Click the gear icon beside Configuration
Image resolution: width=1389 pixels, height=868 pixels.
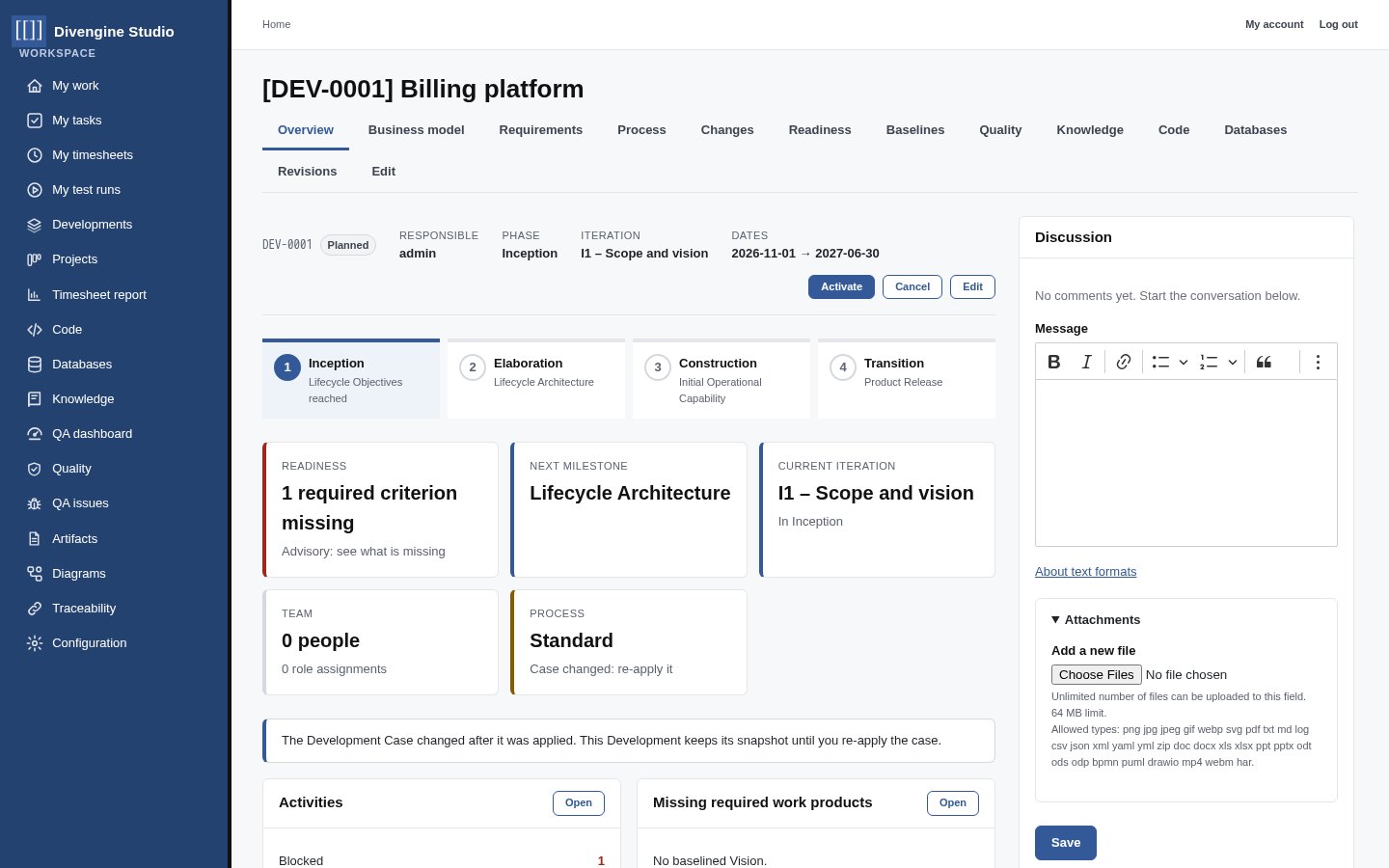[x=35, y=643]
